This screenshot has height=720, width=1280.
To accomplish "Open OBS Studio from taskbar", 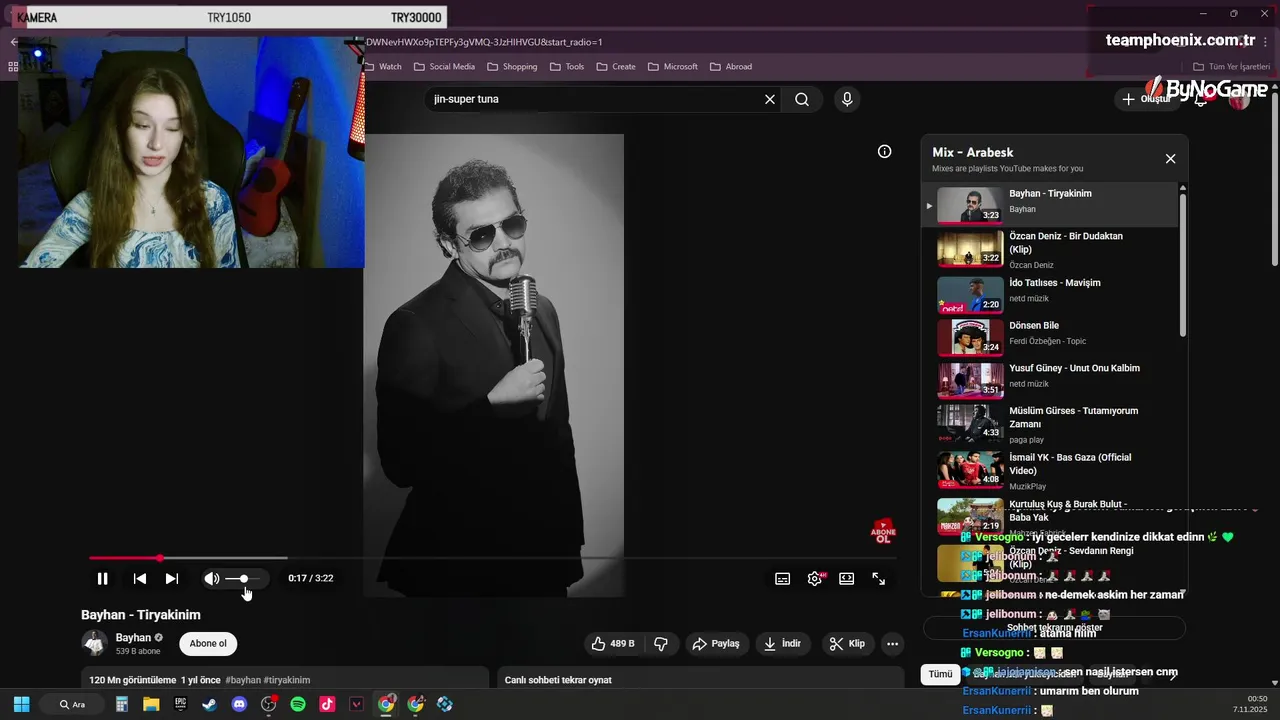I will click(x=268, y=704).
